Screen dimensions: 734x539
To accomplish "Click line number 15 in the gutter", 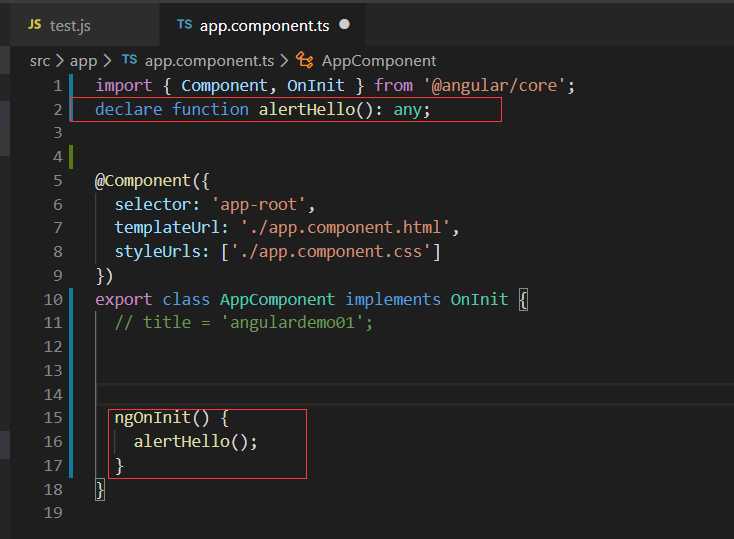I will (x=53, y=417).
